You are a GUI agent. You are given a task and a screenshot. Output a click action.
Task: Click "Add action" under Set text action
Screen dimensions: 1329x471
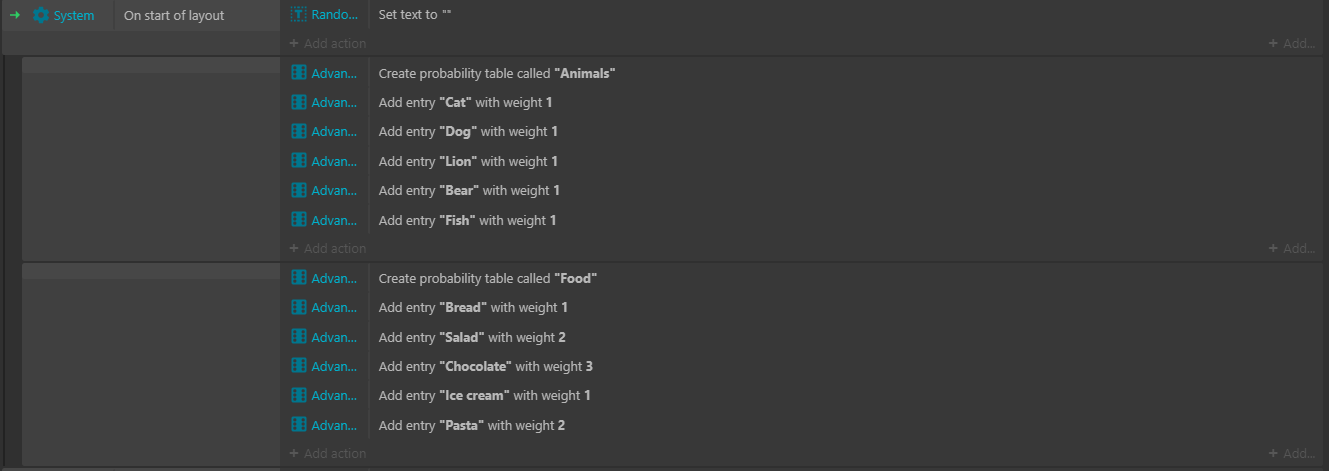click(x=328, y=43)
